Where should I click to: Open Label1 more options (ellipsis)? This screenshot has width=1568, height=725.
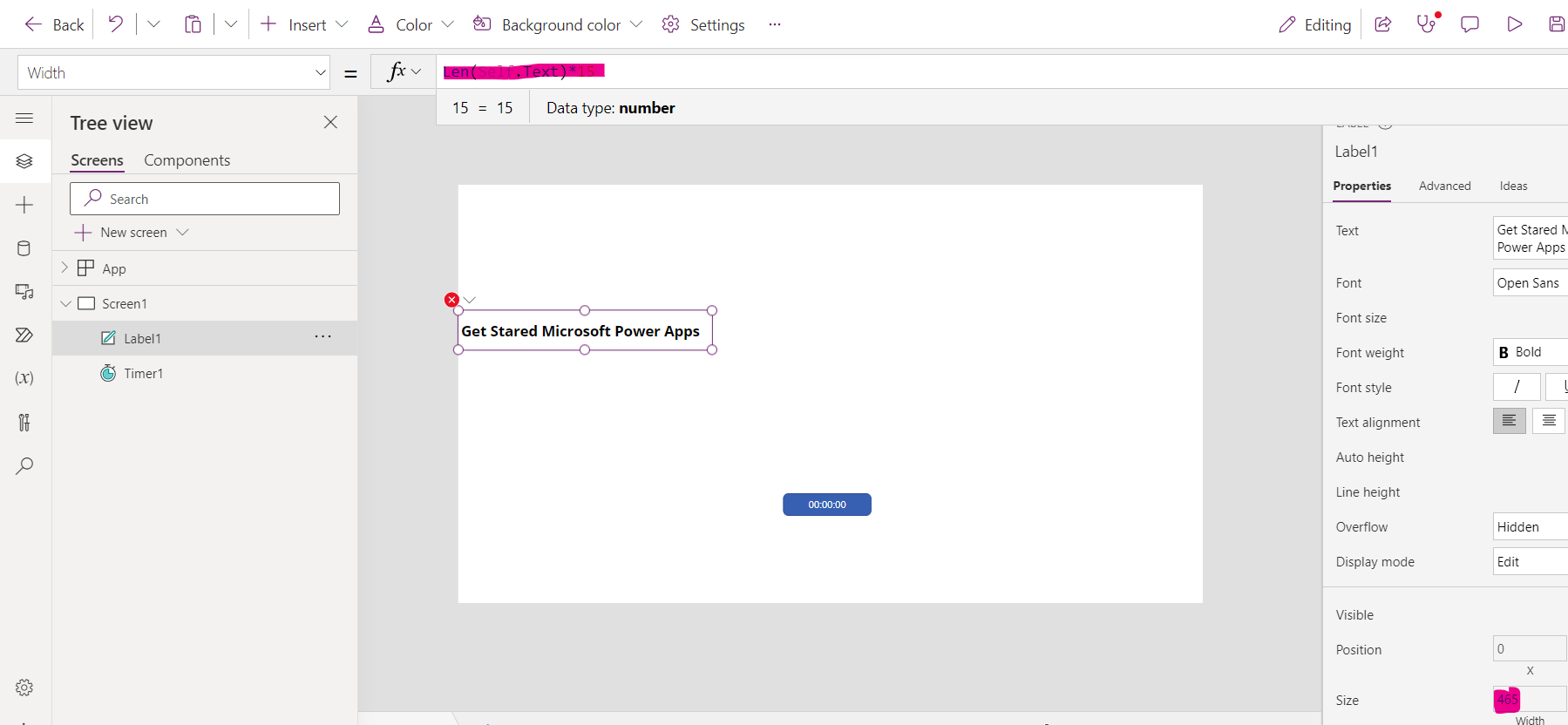(322, 336)
